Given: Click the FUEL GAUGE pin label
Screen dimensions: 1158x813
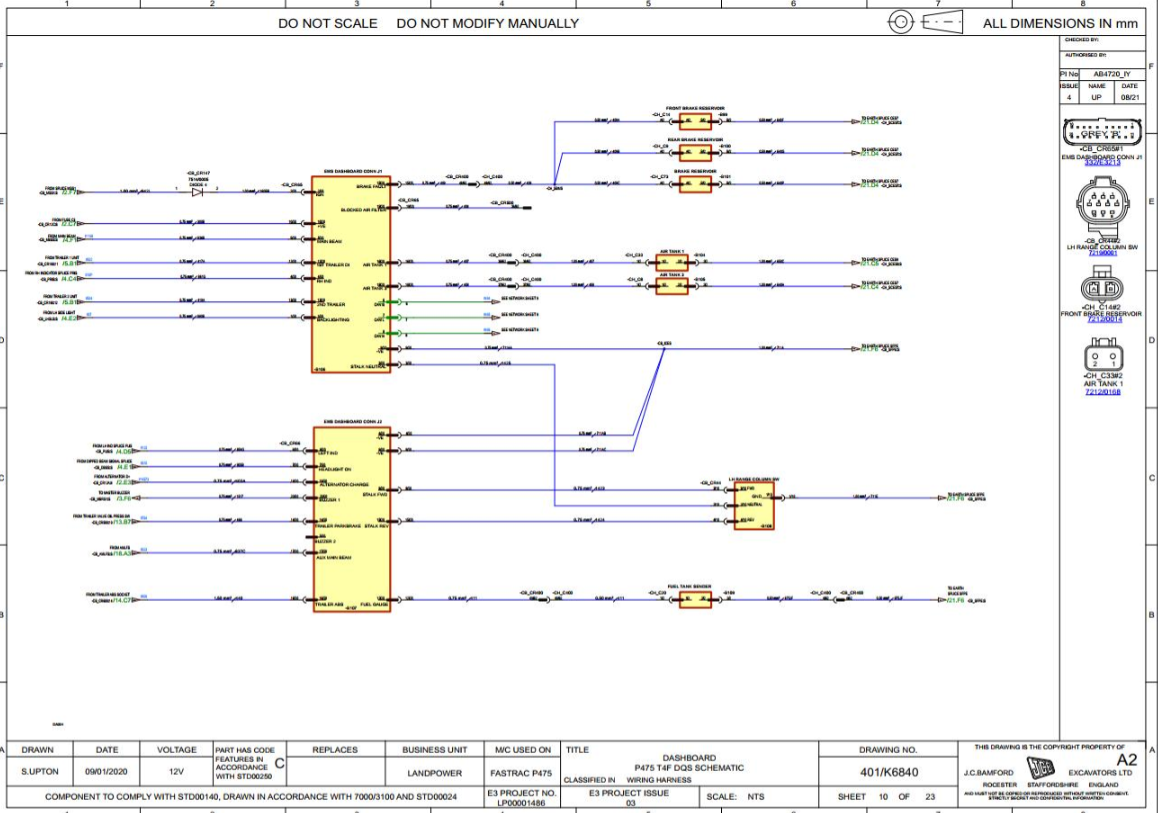Looking at the screenshot, I should click(374, 604).
